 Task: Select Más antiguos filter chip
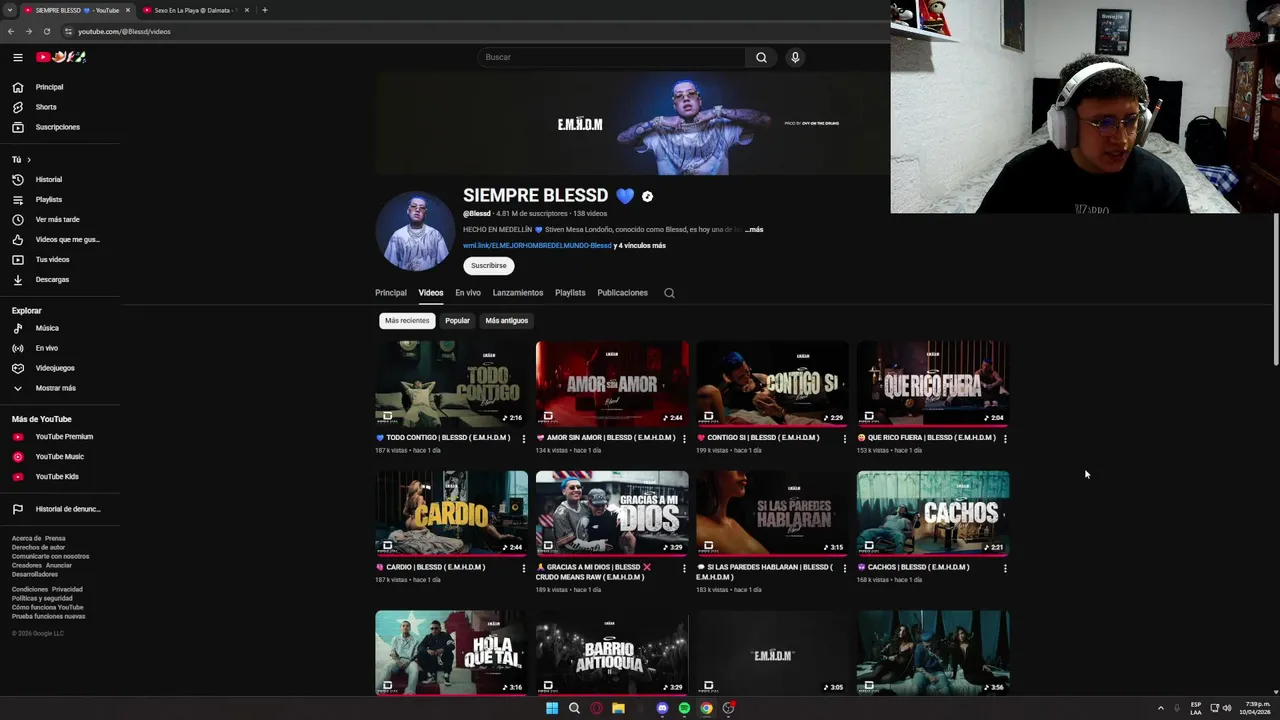pos(506,320)
